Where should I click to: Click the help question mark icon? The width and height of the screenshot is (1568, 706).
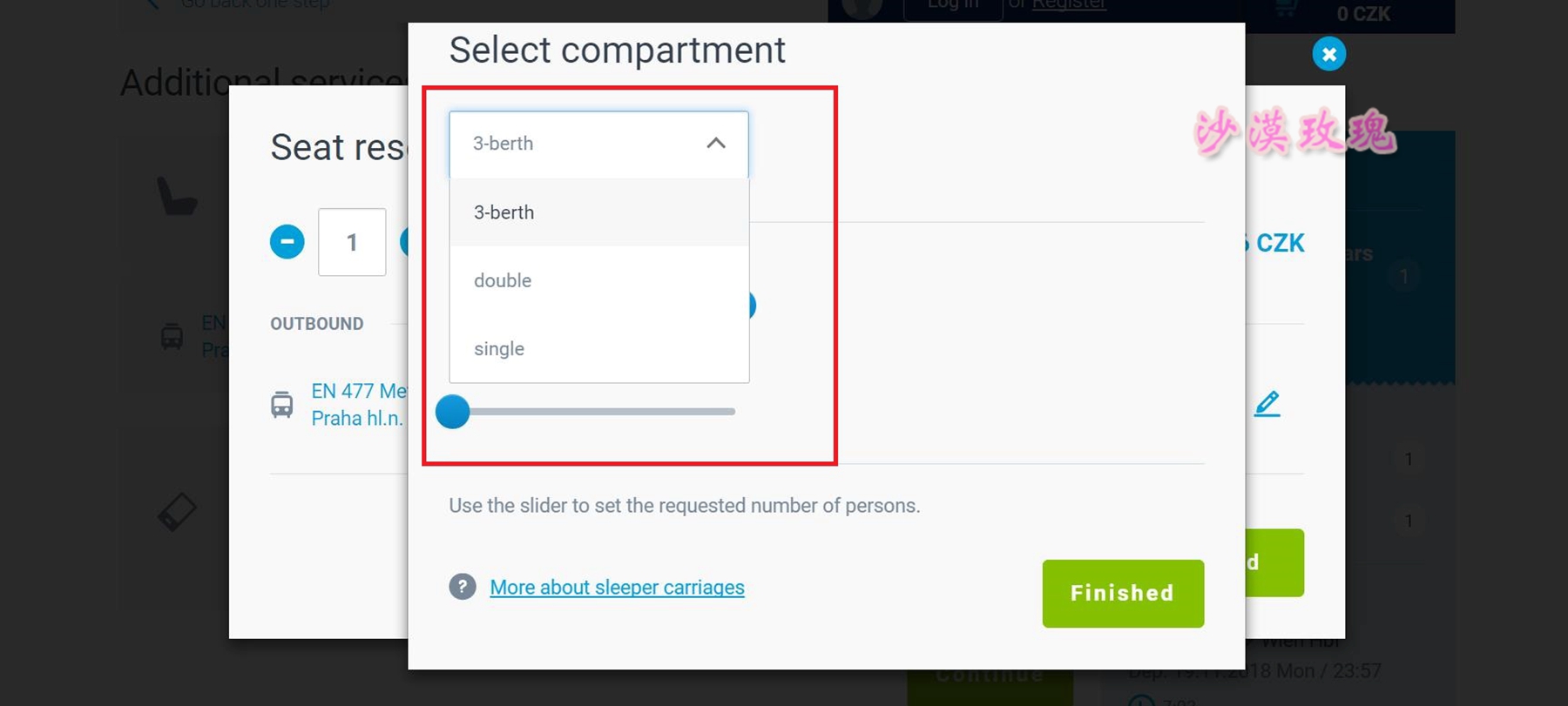[463, 587]
